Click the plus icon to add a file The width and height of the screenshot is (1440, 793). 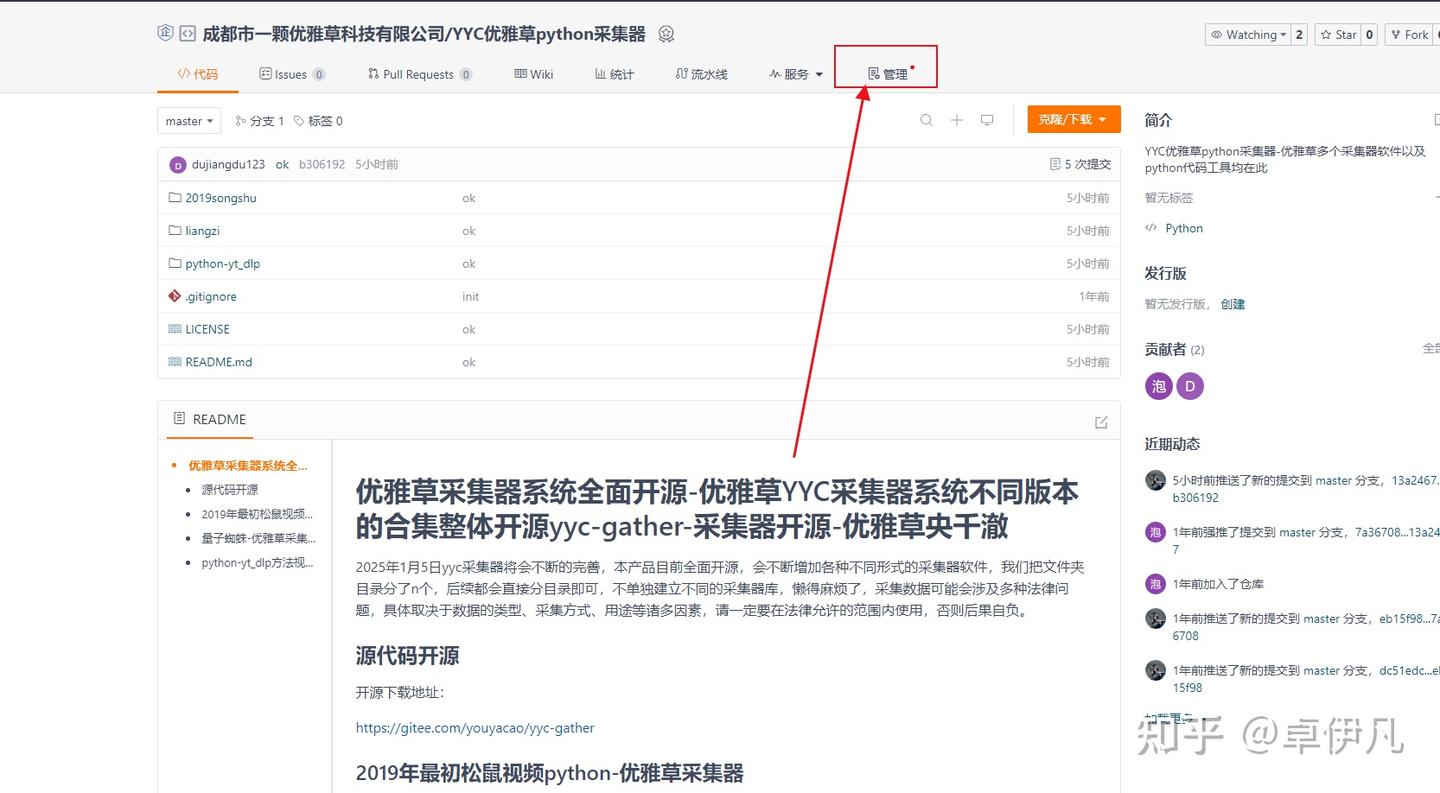click(x=956, y=119)
